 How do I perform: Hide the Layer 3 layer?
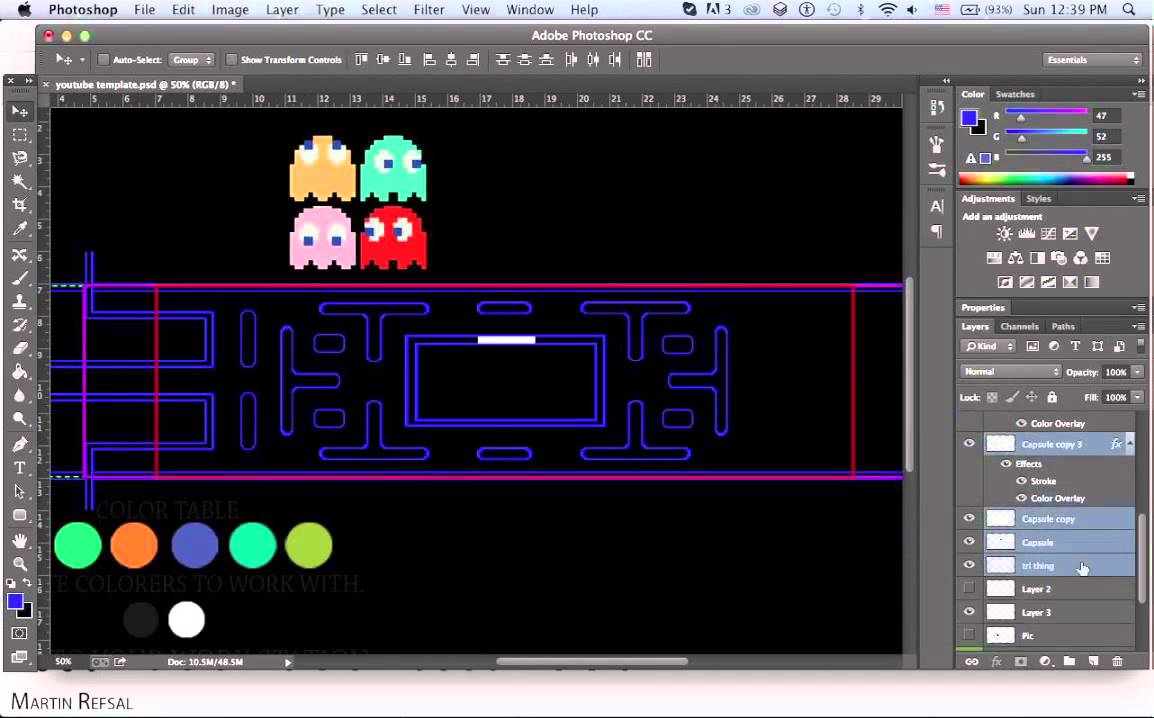969,611
